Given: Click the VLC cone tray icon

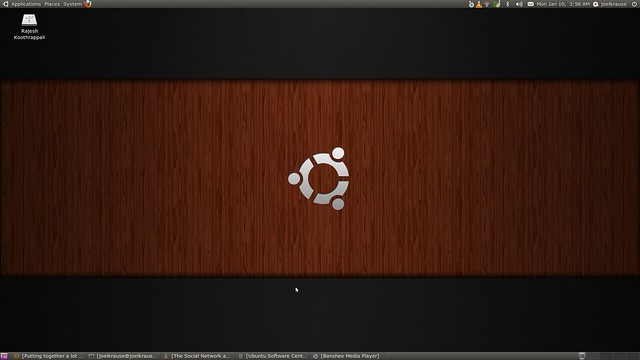Looking at the screenshot, I should point(479,4).
